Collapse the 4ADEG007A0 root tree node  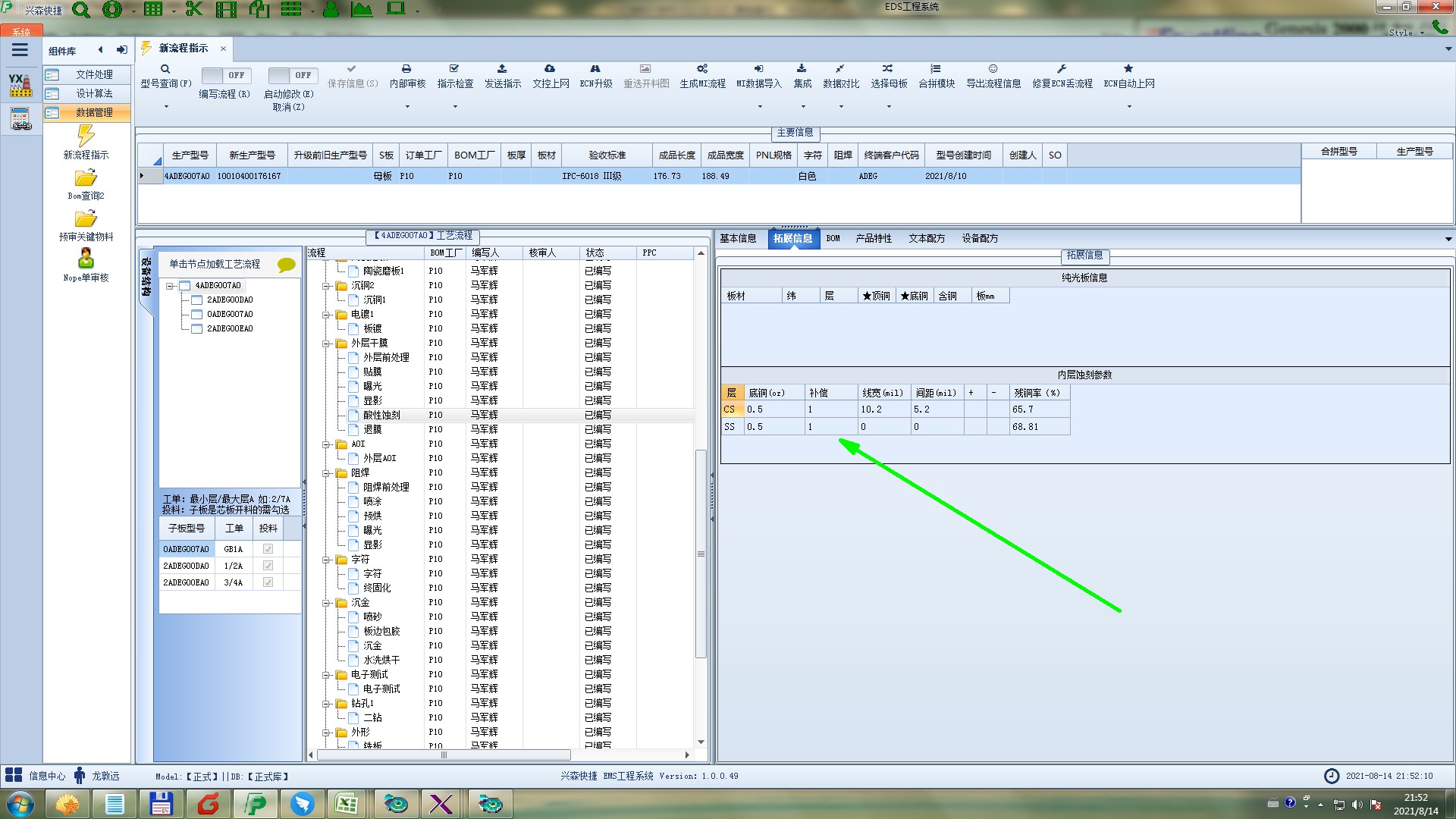tap(170, 286)
